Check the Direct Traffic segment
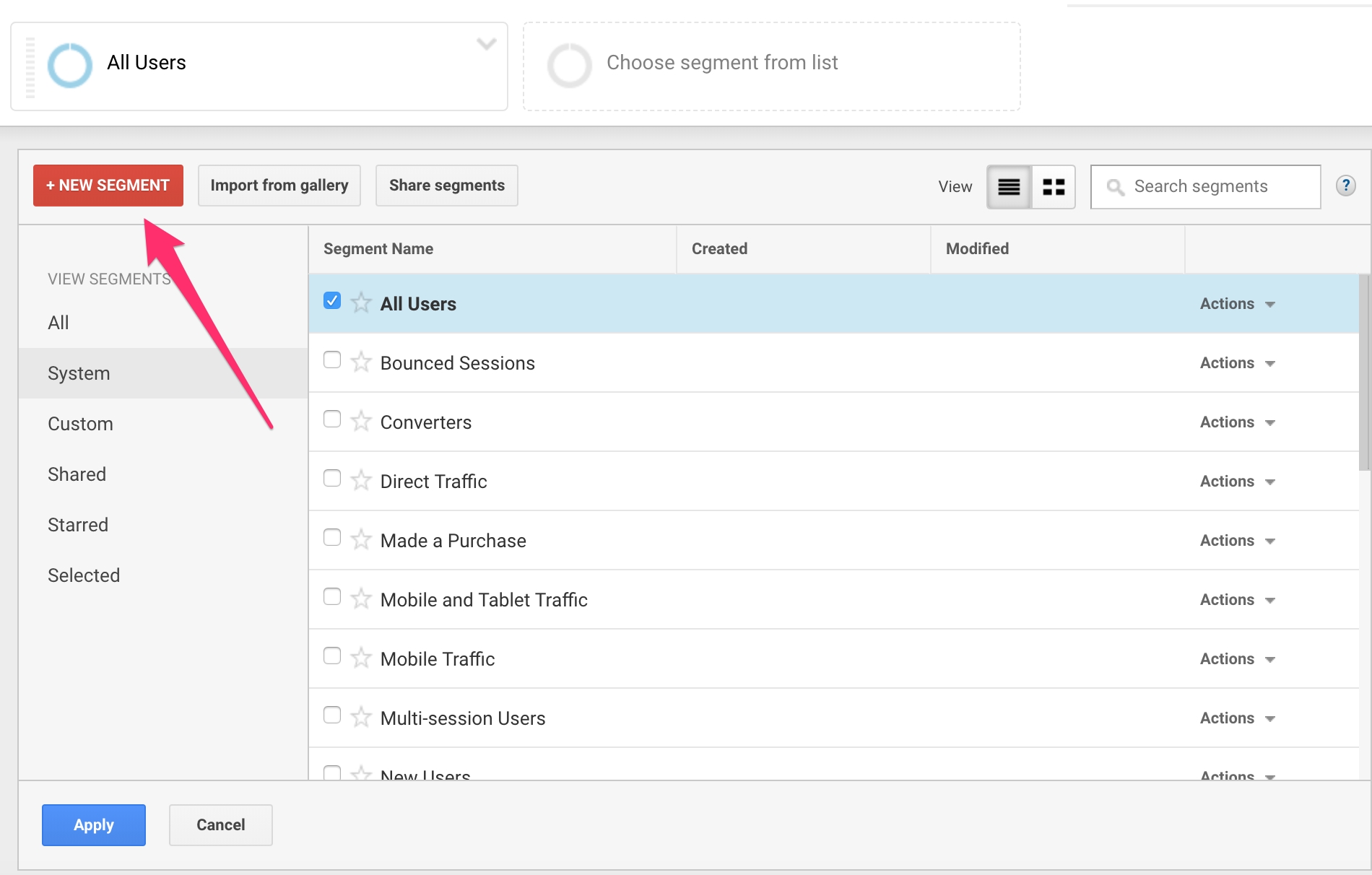Screen dimensions: 1372x875 pos(332,478)
